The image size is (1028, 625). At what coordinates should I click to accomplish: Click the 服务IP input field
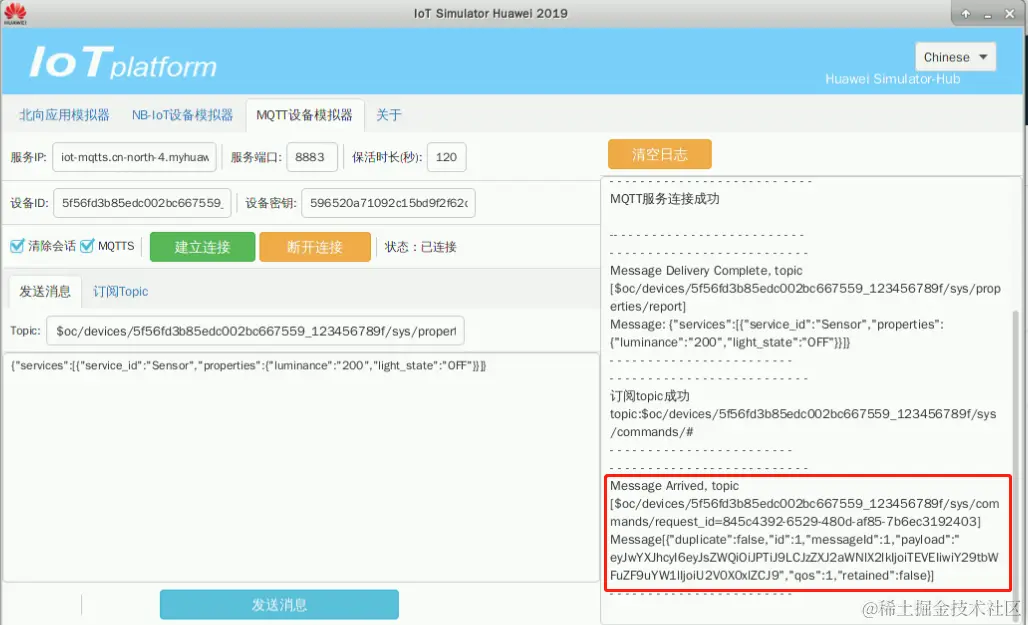[x=134, y=157]
